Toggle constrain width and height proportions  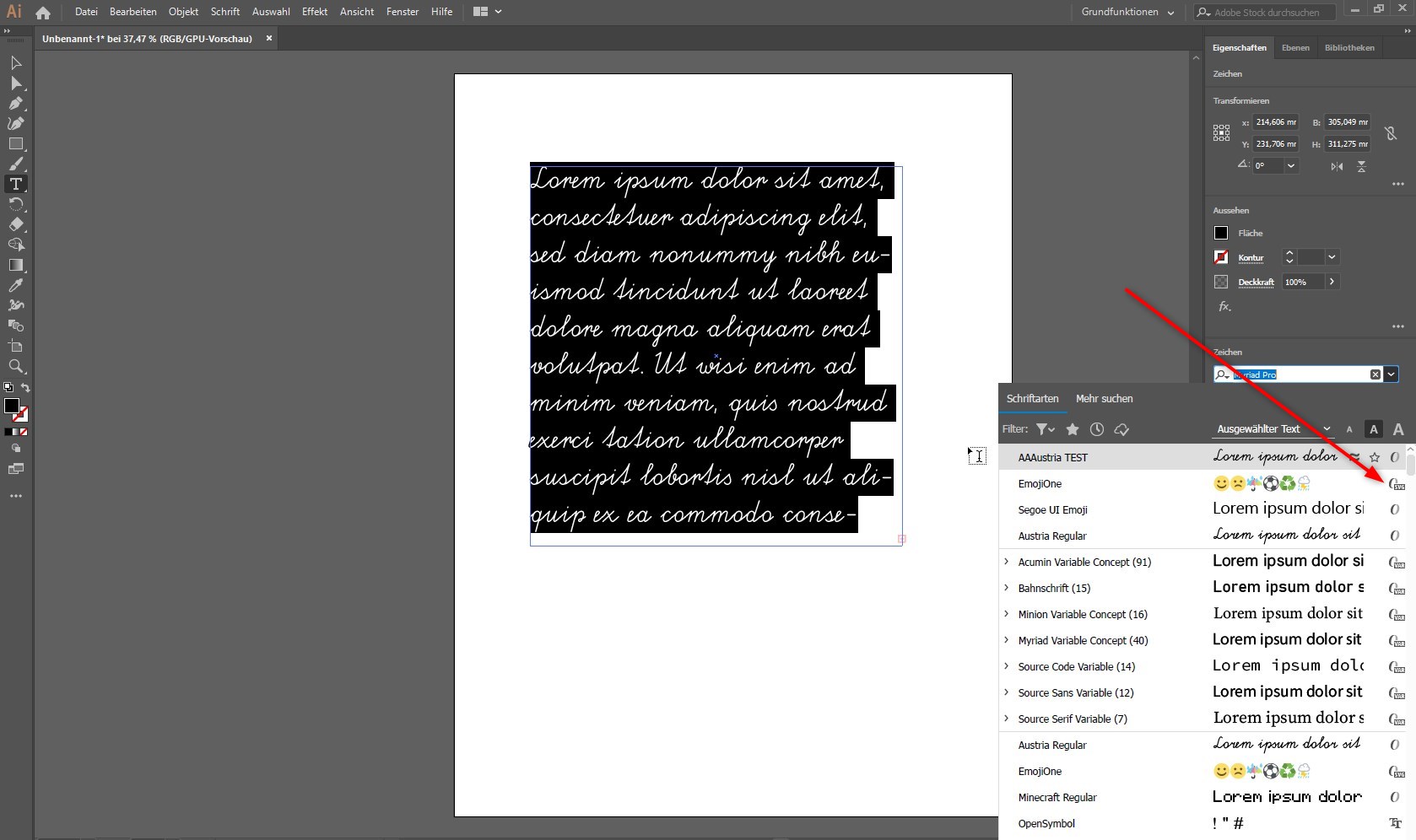1391,133
